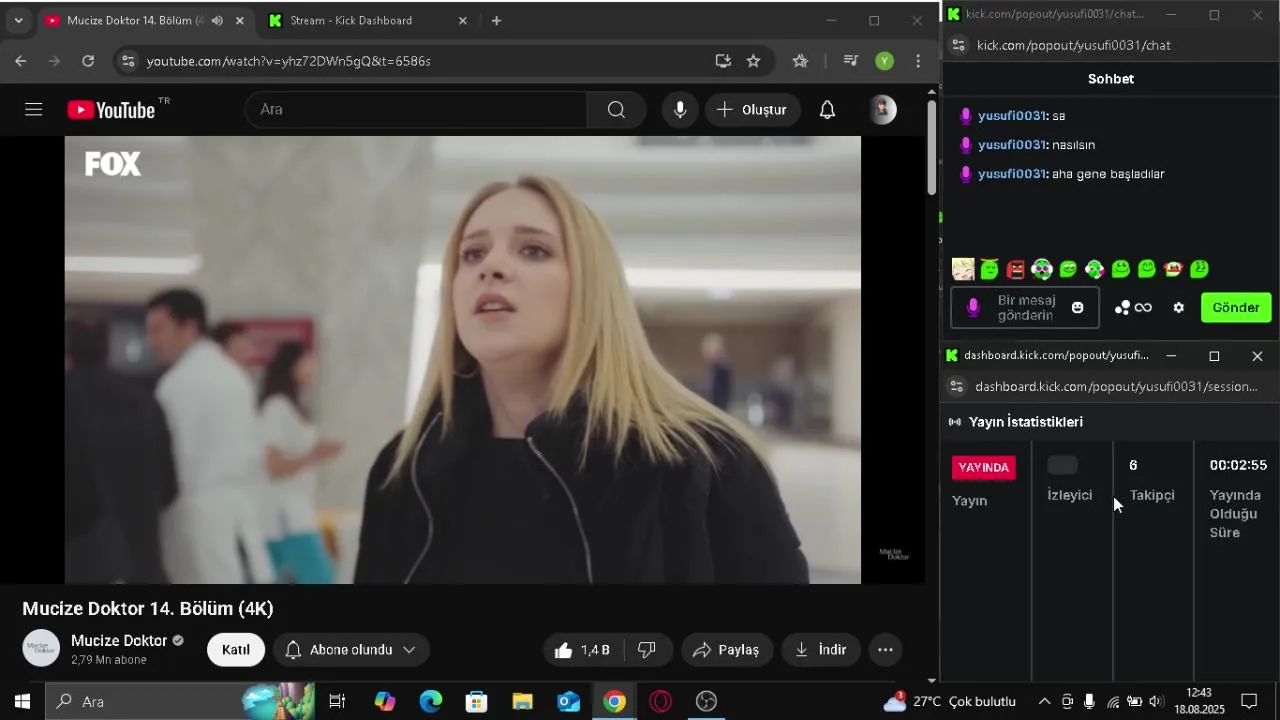The height and width of the screenshot is (720, 1280).
Task: Open the weather widget 27°C Çok bulutlu
Action: [950, 702]
